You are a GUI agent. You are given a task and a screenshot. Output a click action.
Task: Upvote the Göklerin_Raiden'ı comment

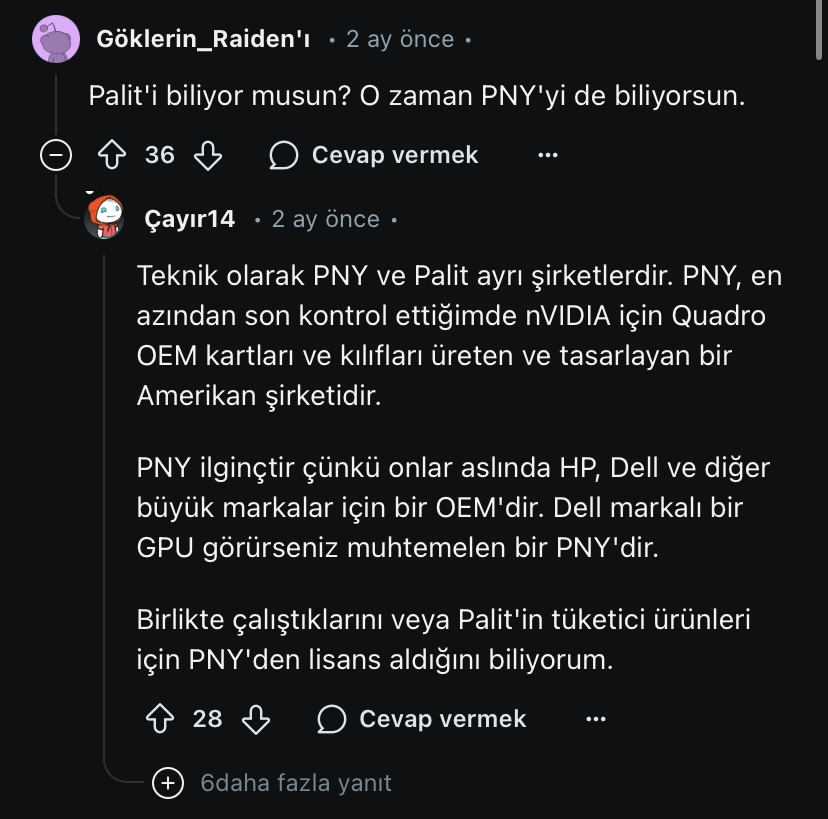pyautogui.click(x=110, y=155)
